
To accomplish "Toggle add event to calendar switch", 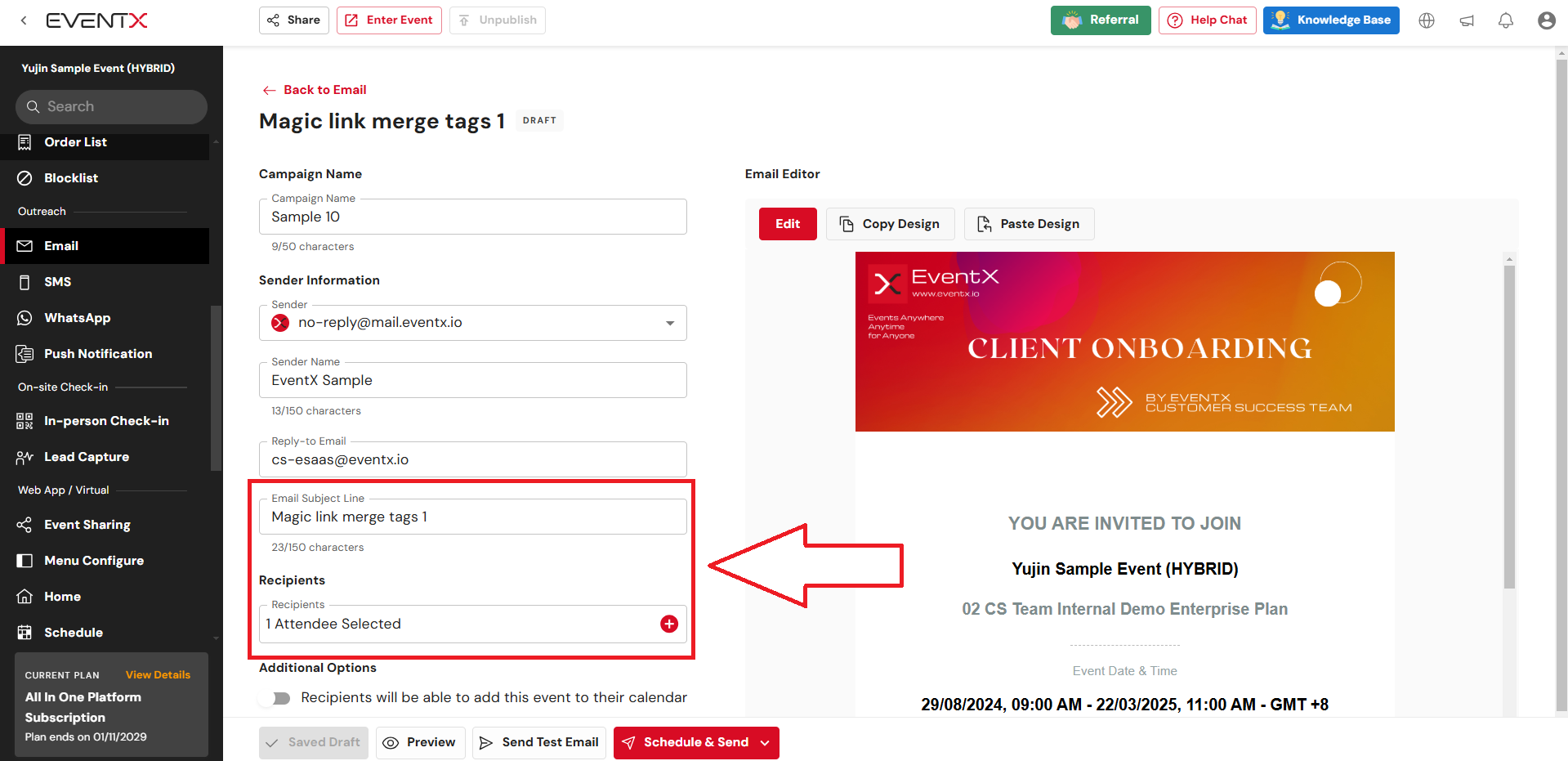I will 275,698.
